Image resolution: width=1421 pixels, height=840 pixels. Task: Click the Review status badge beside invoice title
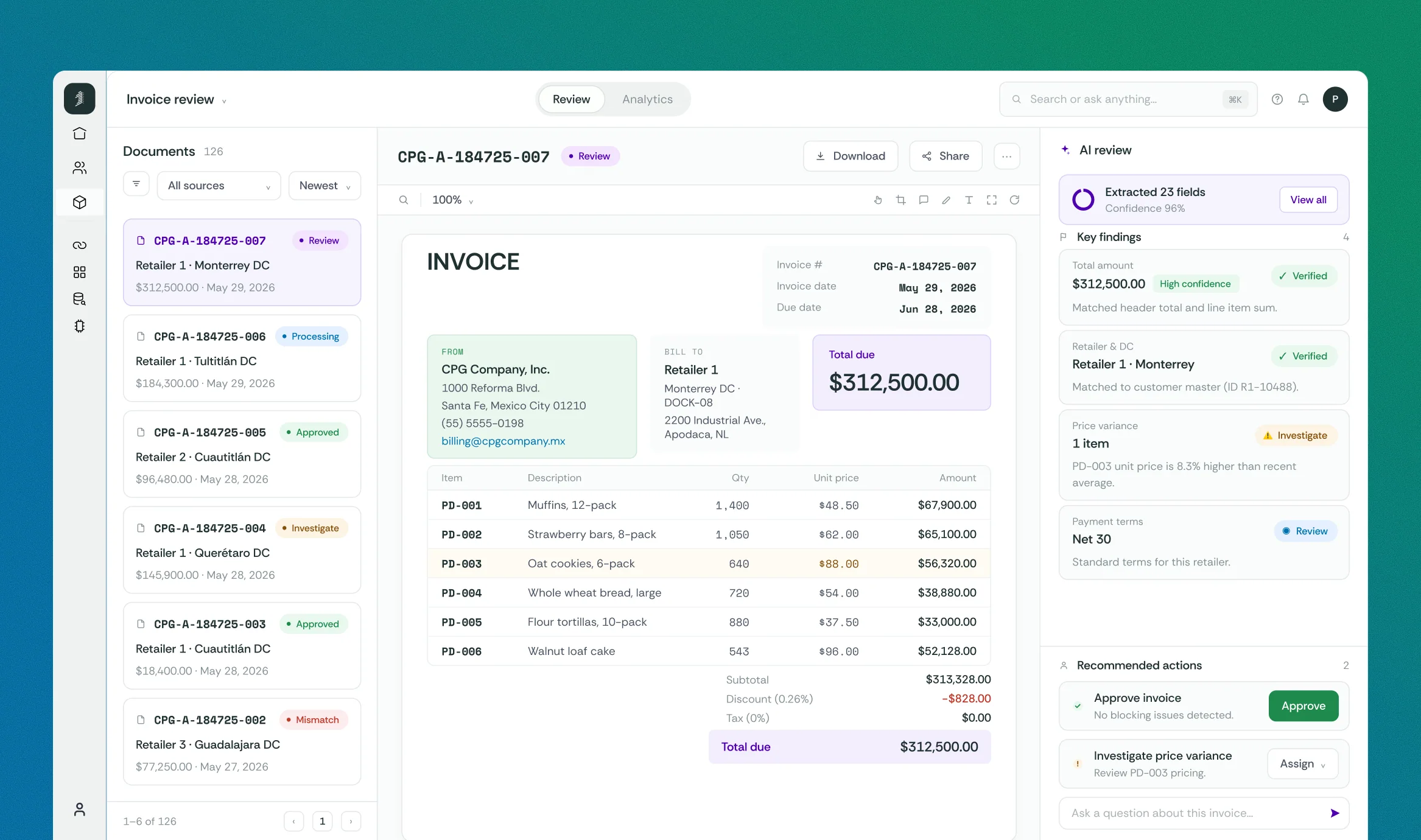point(589,156)
